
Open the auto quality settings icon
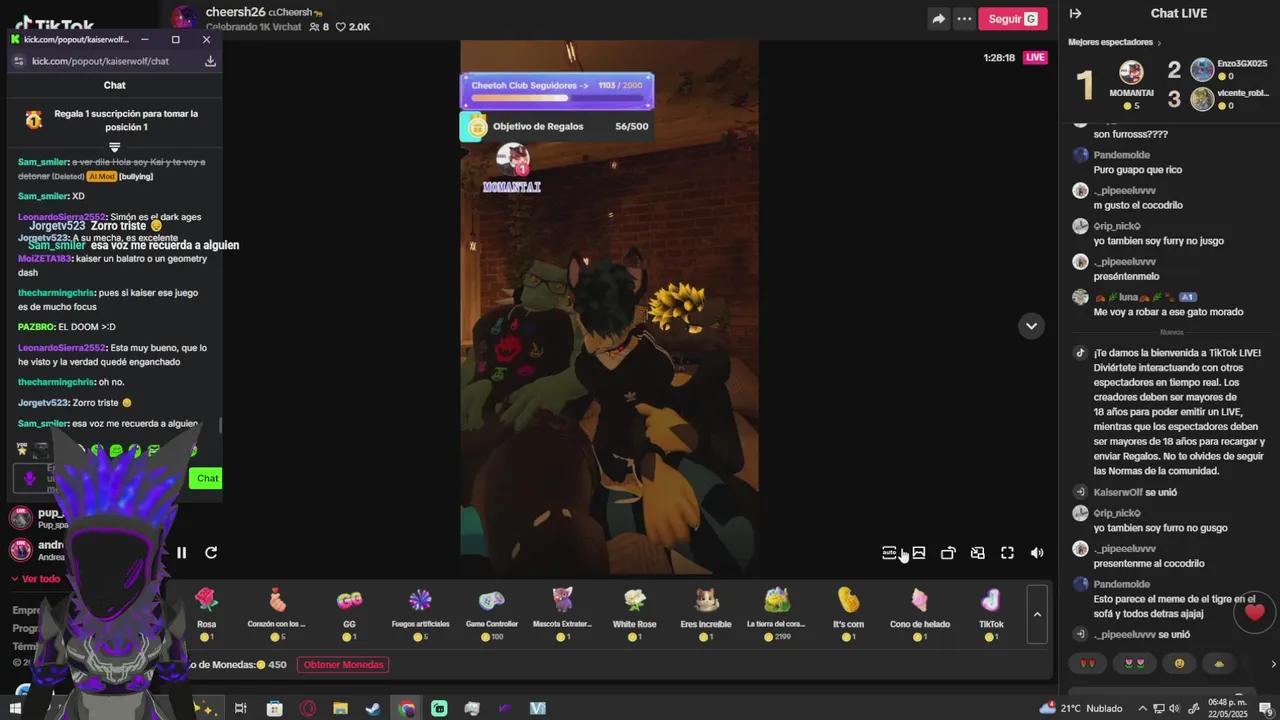coord(889,553)
